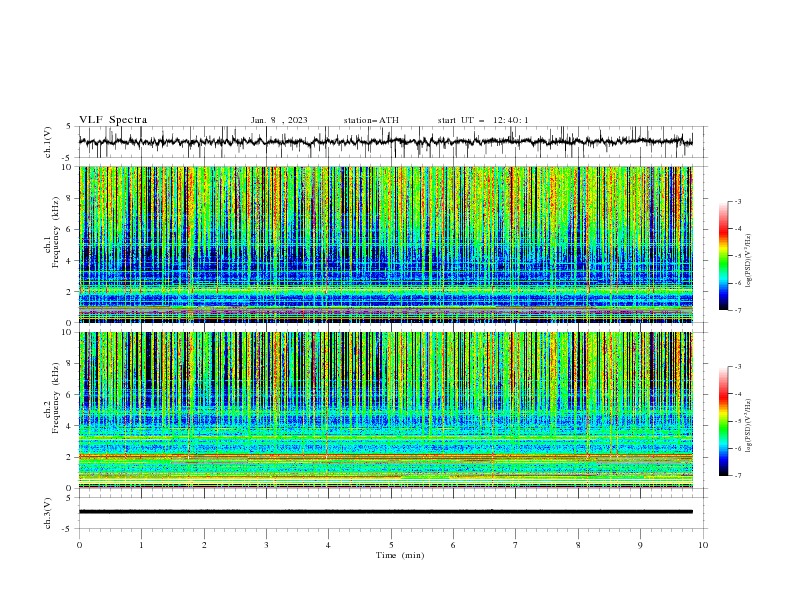Screen dimensions: 792x612
Task: Click upper colorbar 'log(PSD)(V²/Hz)' label
Action: 749,261
